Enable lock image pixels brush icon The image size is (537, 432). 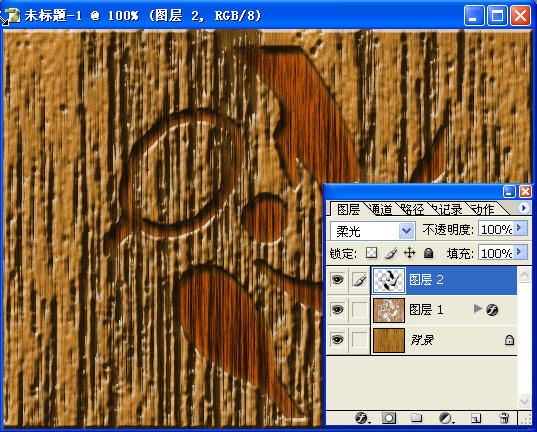coord(391,253)
